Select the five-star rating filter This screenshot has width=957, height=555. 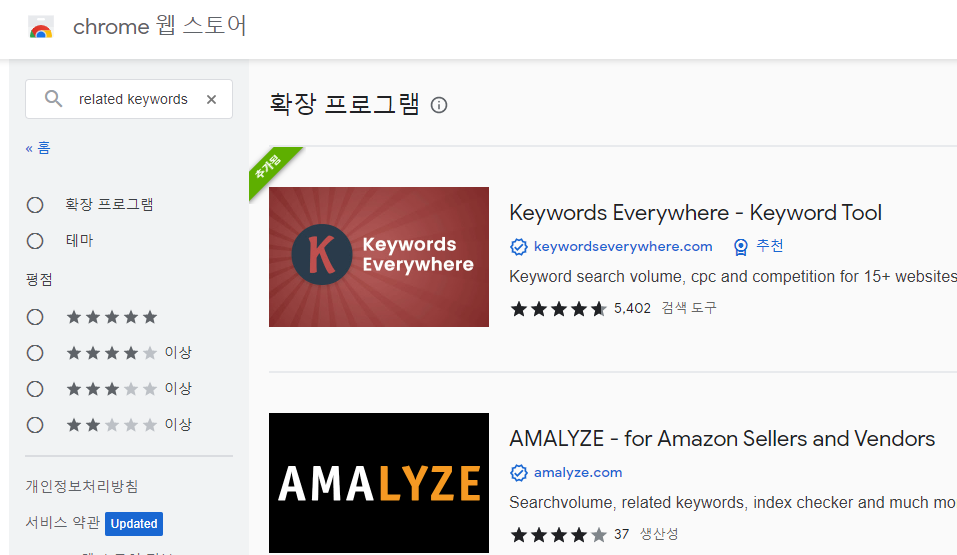35,317
